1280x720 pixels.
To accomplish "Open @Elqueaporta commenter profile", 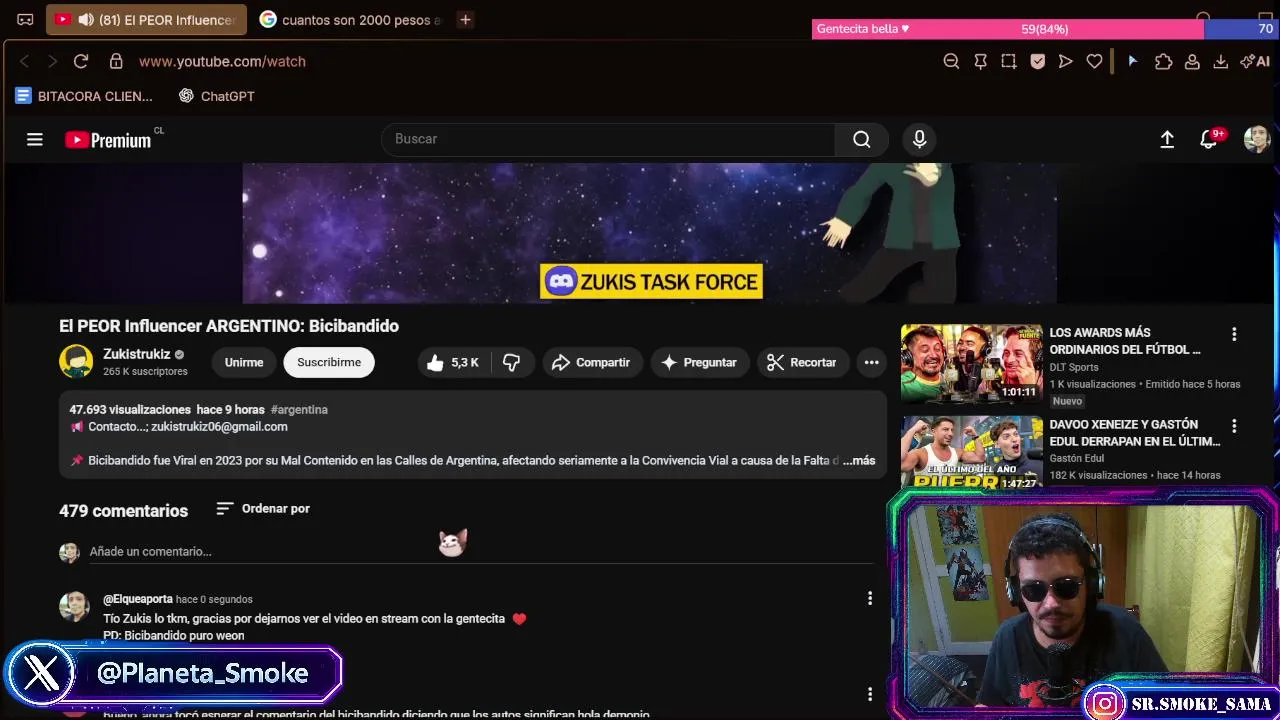I will click(x=138, y=599).
